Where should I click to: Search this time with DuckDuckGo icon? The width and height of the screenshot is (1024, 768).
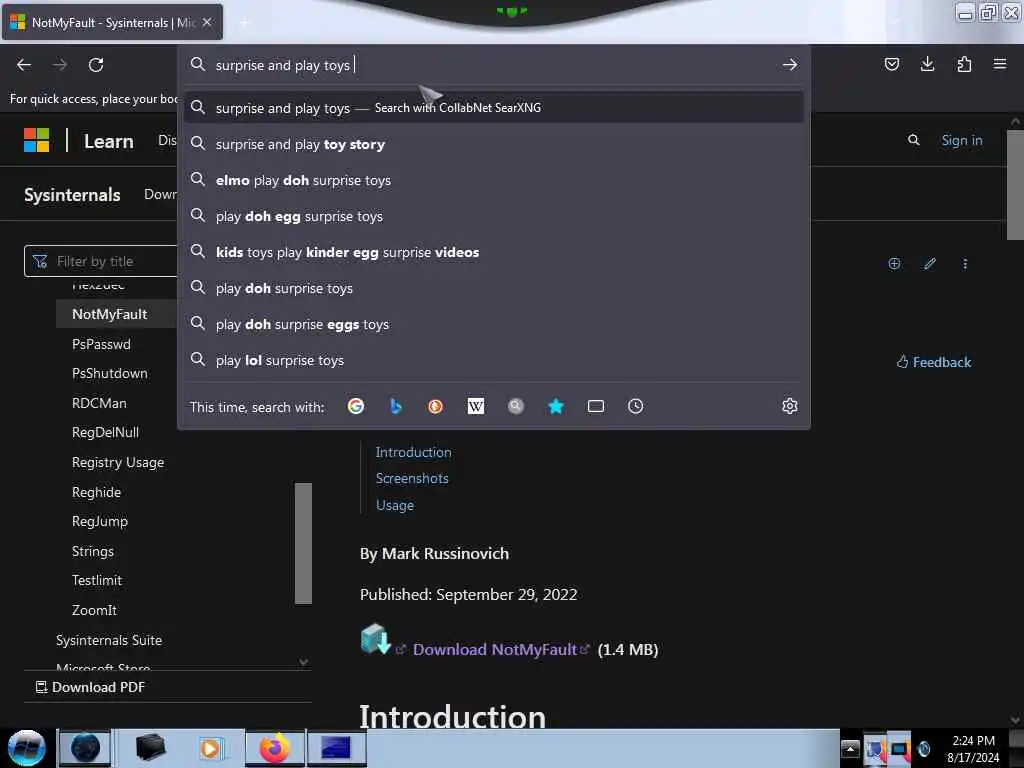(x=435, y=406)
